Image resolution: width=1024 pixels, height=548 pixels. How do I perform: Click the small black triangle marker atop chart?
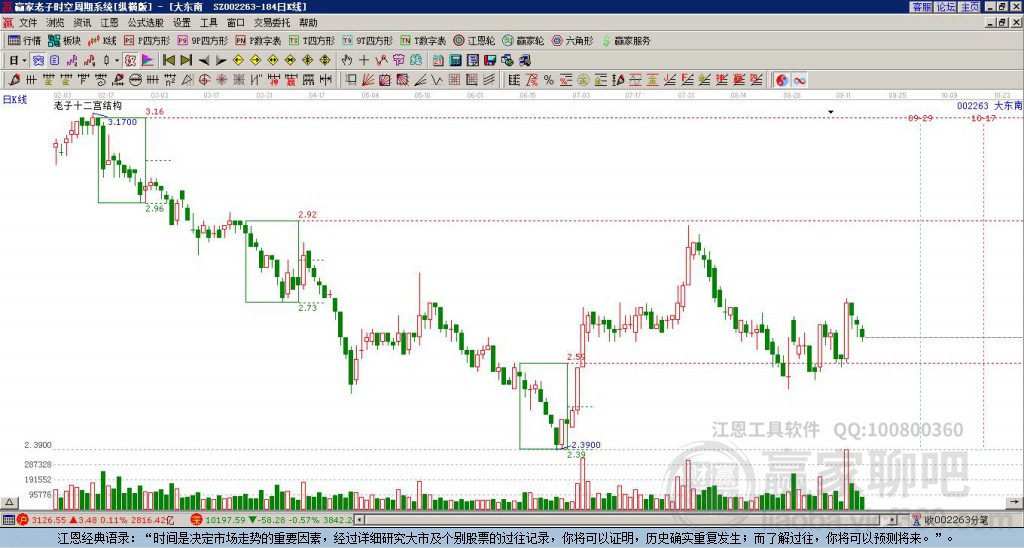pos(831,112)
